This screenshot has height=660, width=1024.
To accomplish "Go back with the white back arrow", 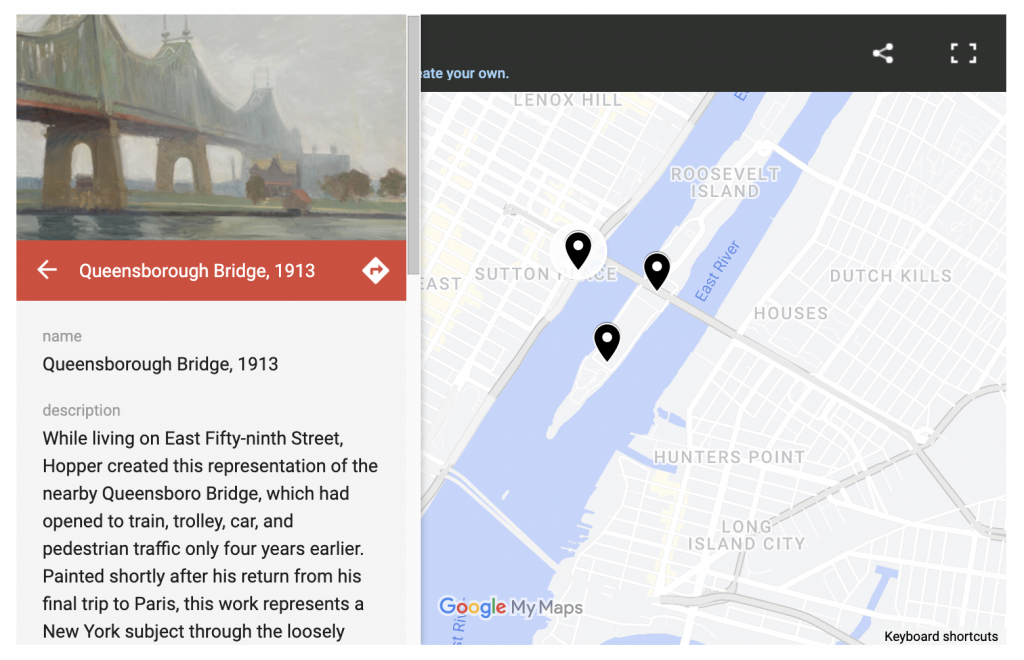I will 47,270.
